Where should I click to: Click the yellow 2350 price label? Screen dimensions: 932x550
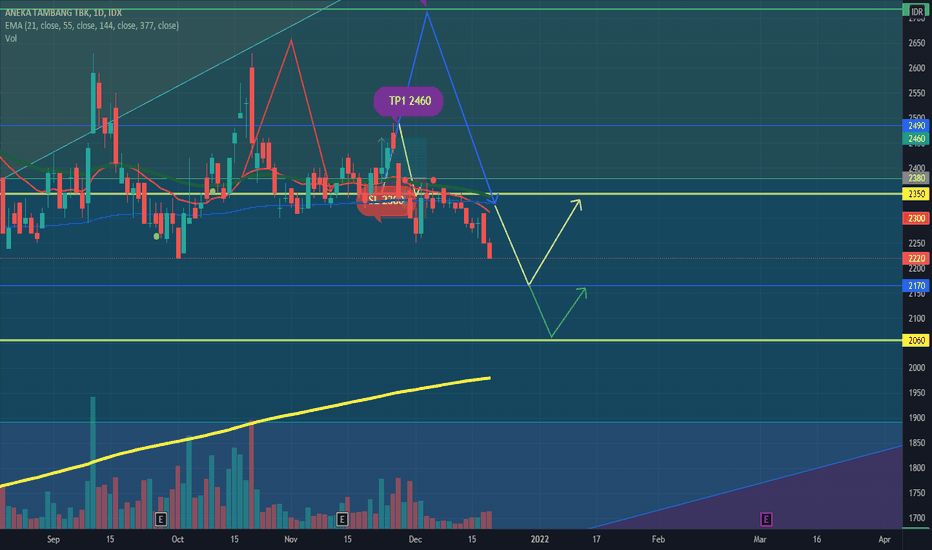917,194
